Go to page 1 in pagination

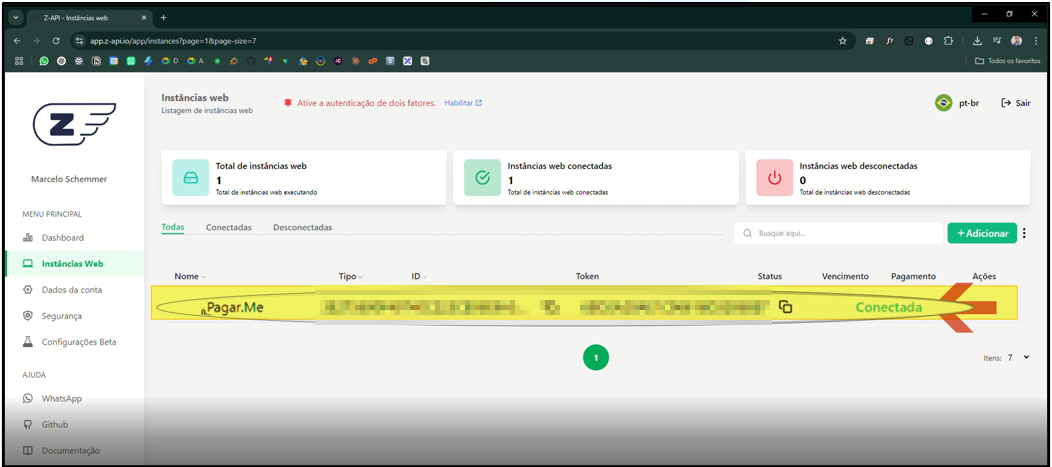(x=596, y=358)
